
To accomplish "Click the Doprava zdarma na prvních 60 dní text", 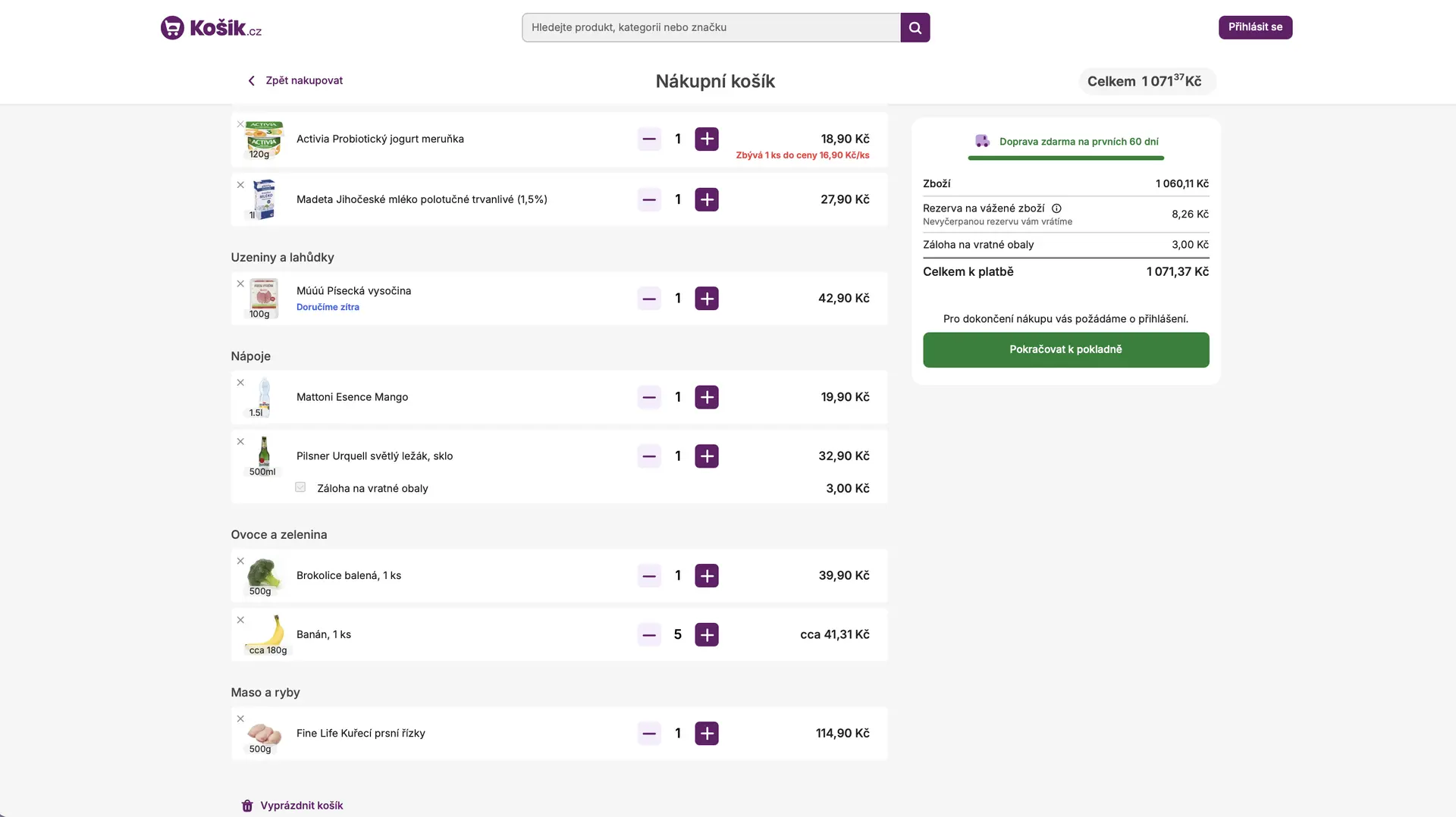I will coord(1078,142).
